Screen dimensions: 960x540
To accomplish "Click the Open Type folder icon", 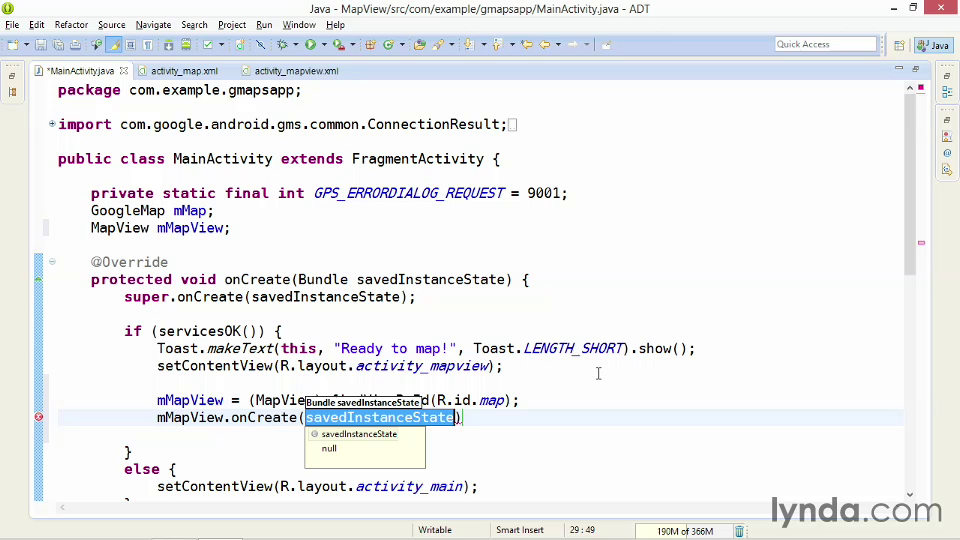I will pos(419,45).
